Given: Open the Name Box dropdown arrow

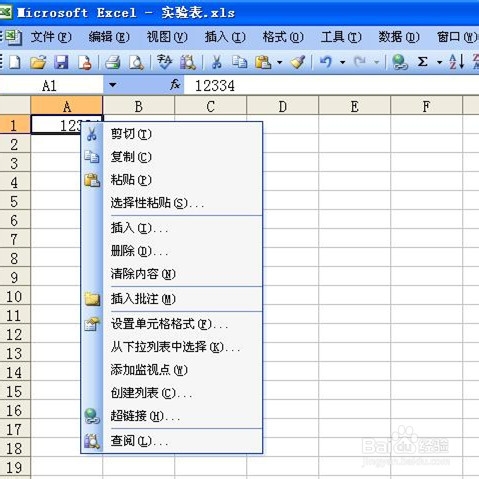Looking at the screenshot, I should coord(113,85).
